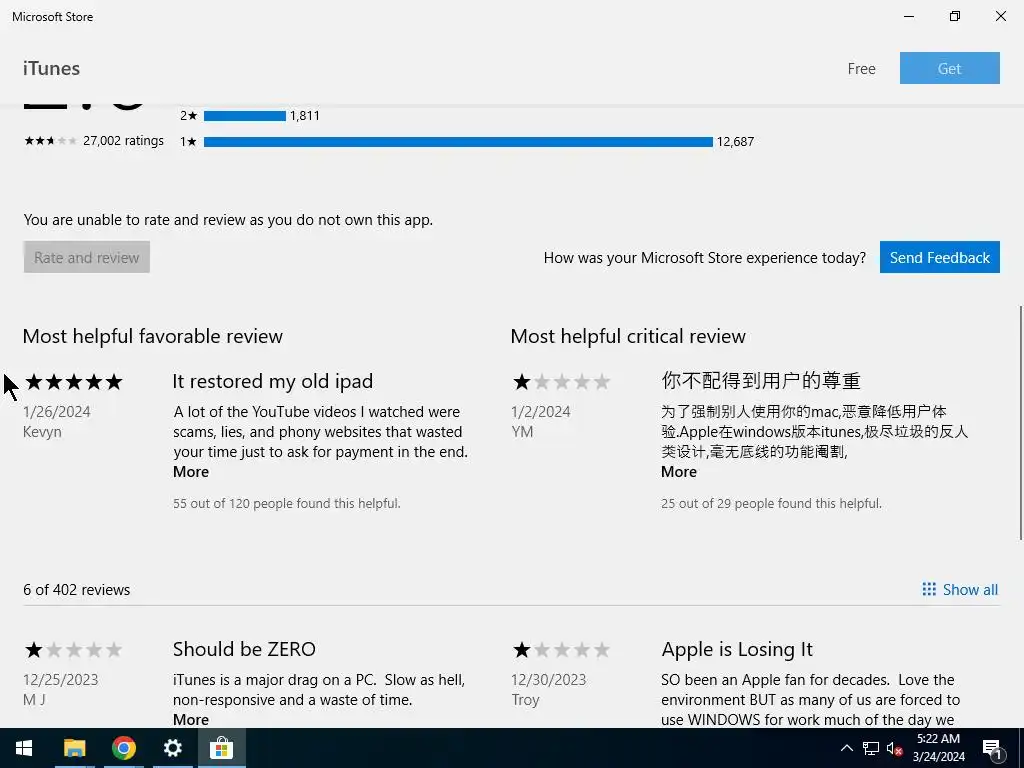Click the 1,811 count of 2-star ratings
This screenshot has height=768, width=1024.
coord(305,116)
